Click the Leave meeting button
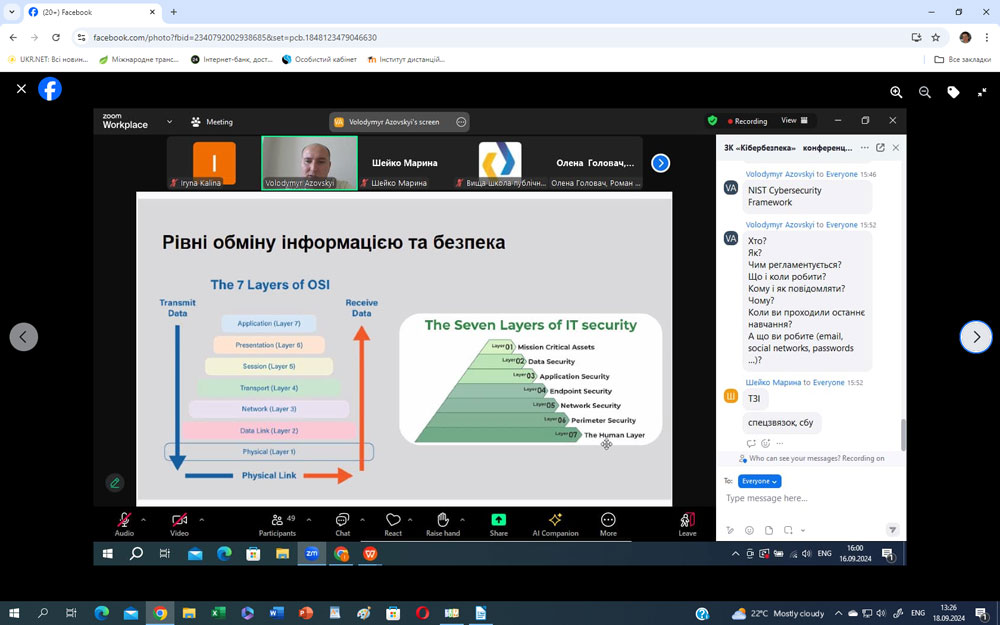1000x625 pixels. [687, 524]
